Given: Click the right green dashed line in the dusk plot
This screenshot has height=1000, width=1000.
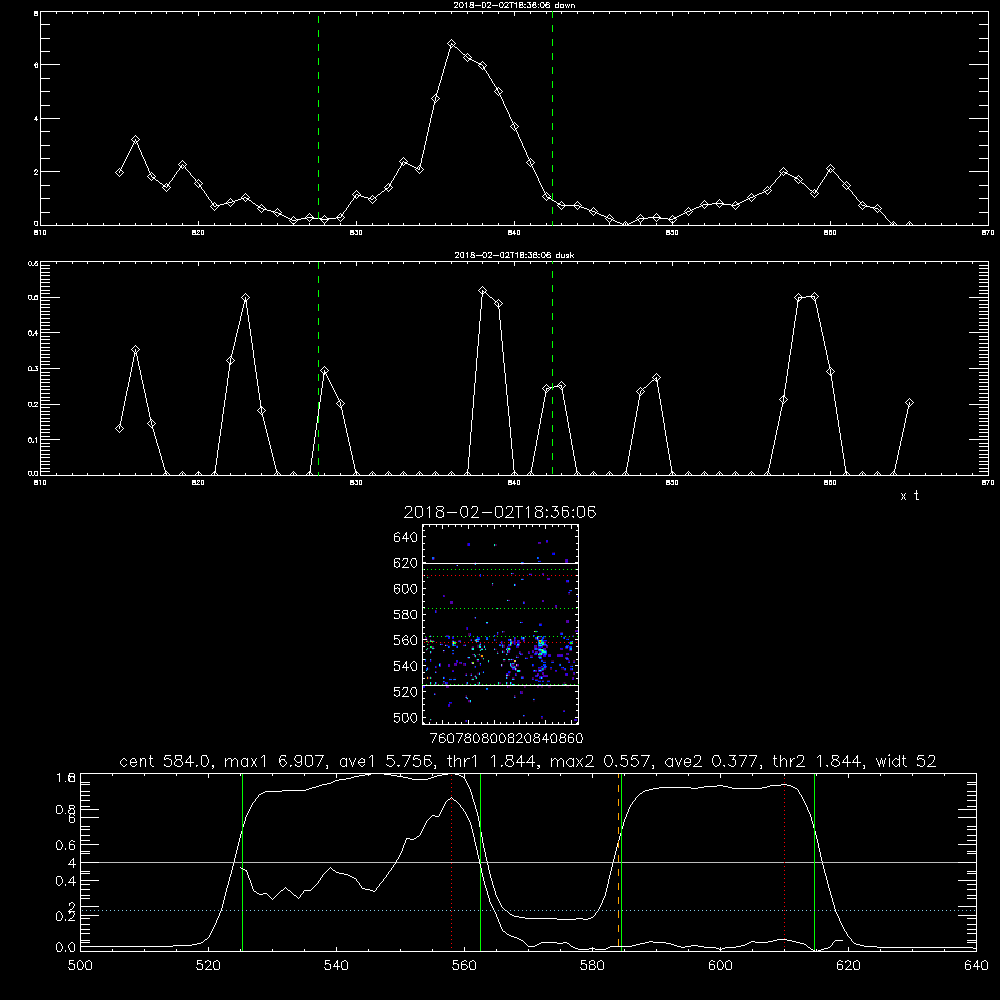Looking at the screenshot, I should point(552,369).
